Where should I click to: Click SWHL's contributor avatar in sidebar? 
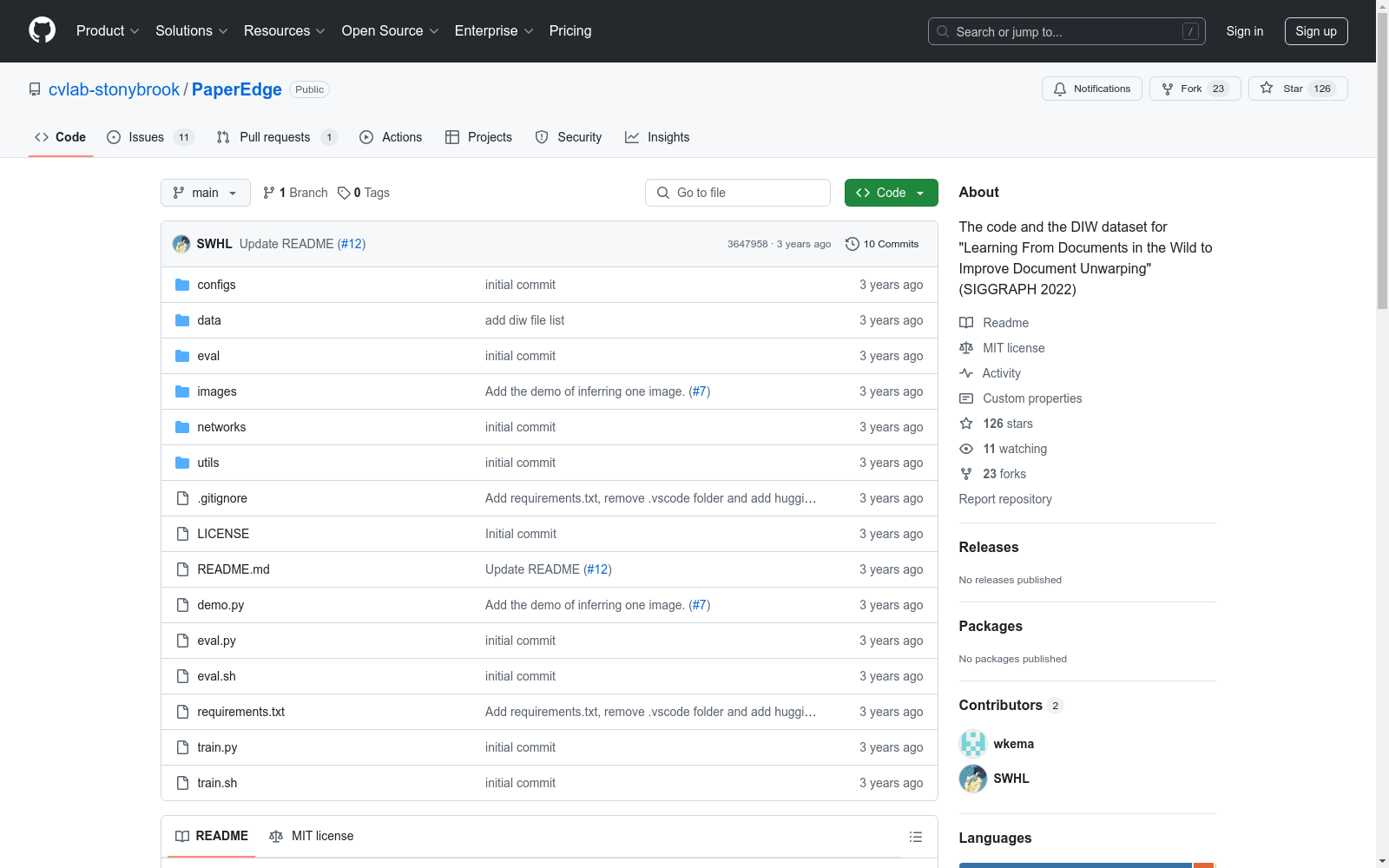click(x=973, y=779)
